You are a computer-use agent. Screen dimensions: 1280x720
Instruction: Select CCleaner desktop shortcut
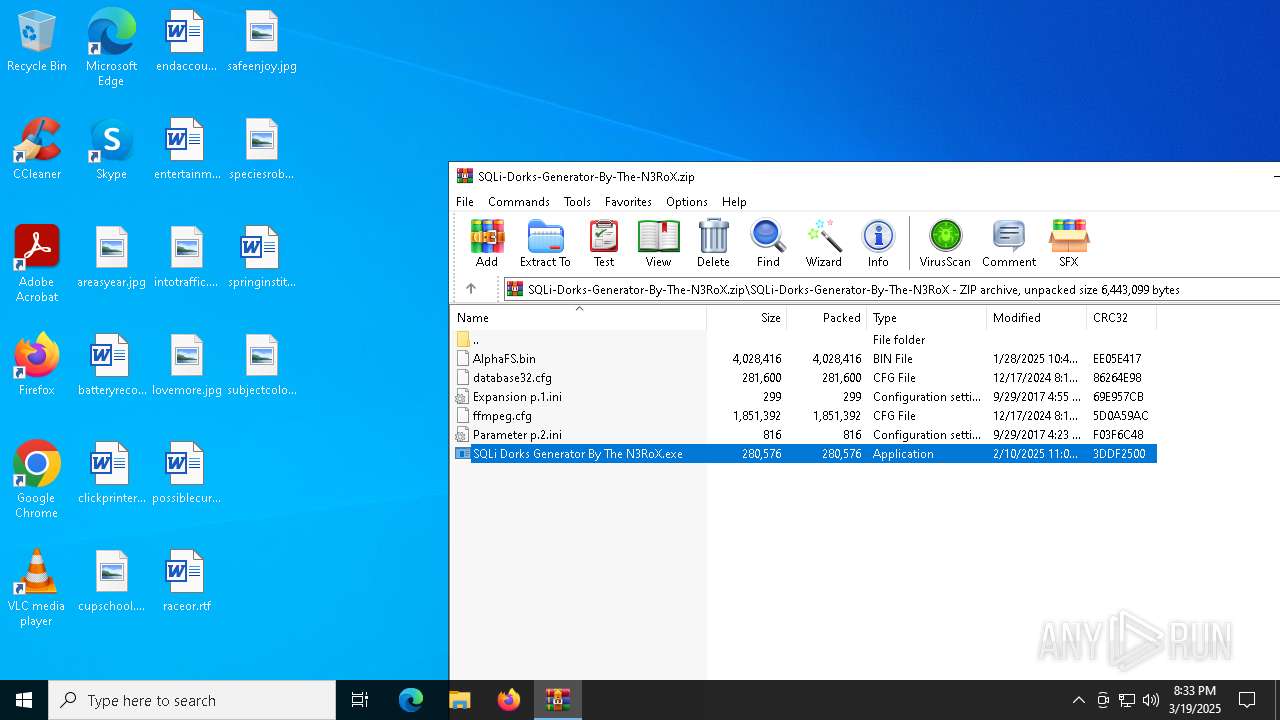click(37, 150)
